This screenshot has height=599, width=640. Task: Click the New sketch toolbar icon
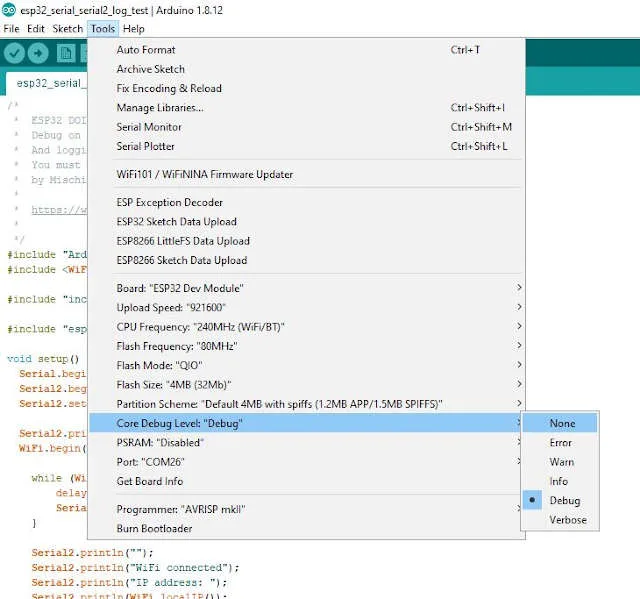point(64,53)
